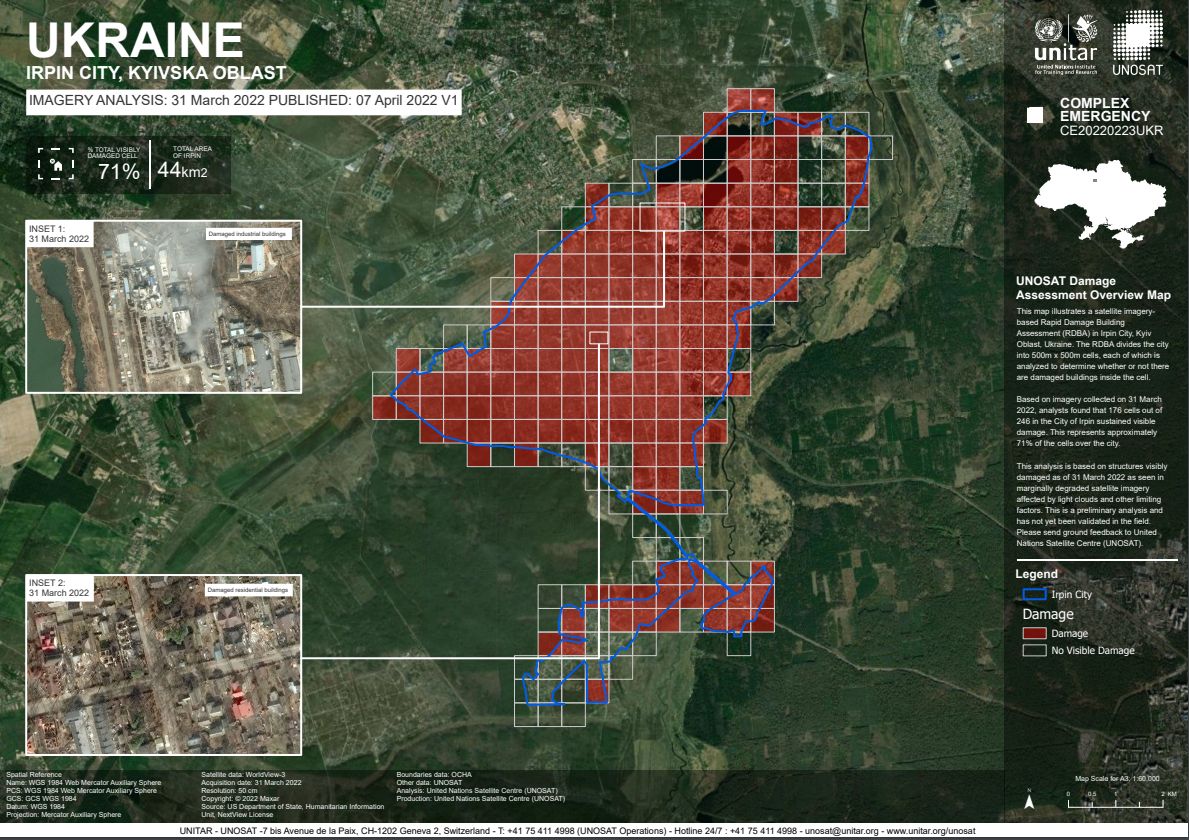Click the unosat@unitar.org email address
Viewport: 1189px width, 840px height.
click(842, 831)
